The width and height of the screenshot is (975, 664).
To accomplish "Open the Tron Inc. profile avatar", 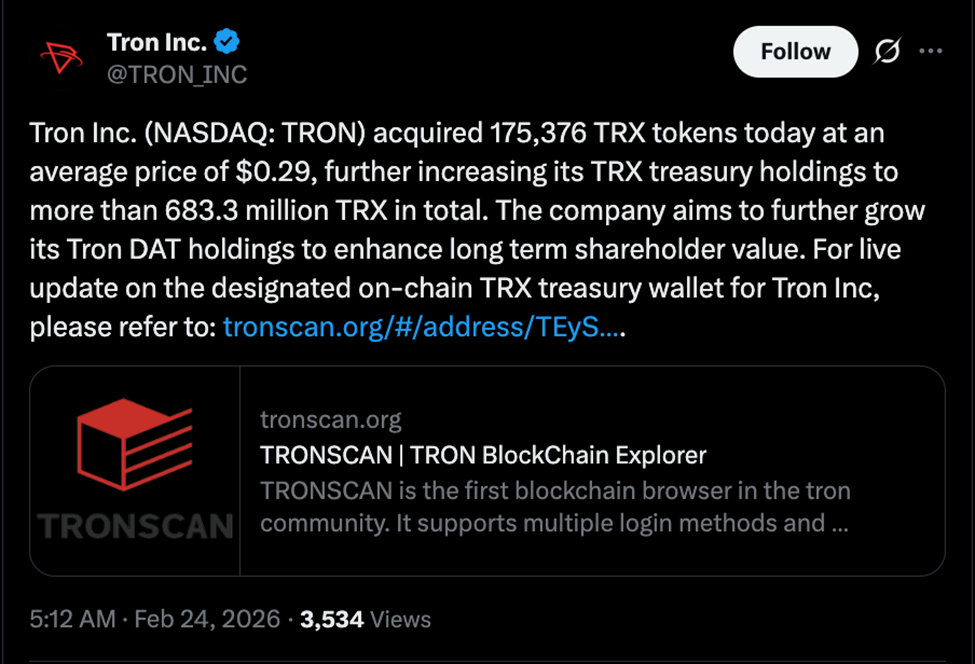I will (x=60, y=55).
